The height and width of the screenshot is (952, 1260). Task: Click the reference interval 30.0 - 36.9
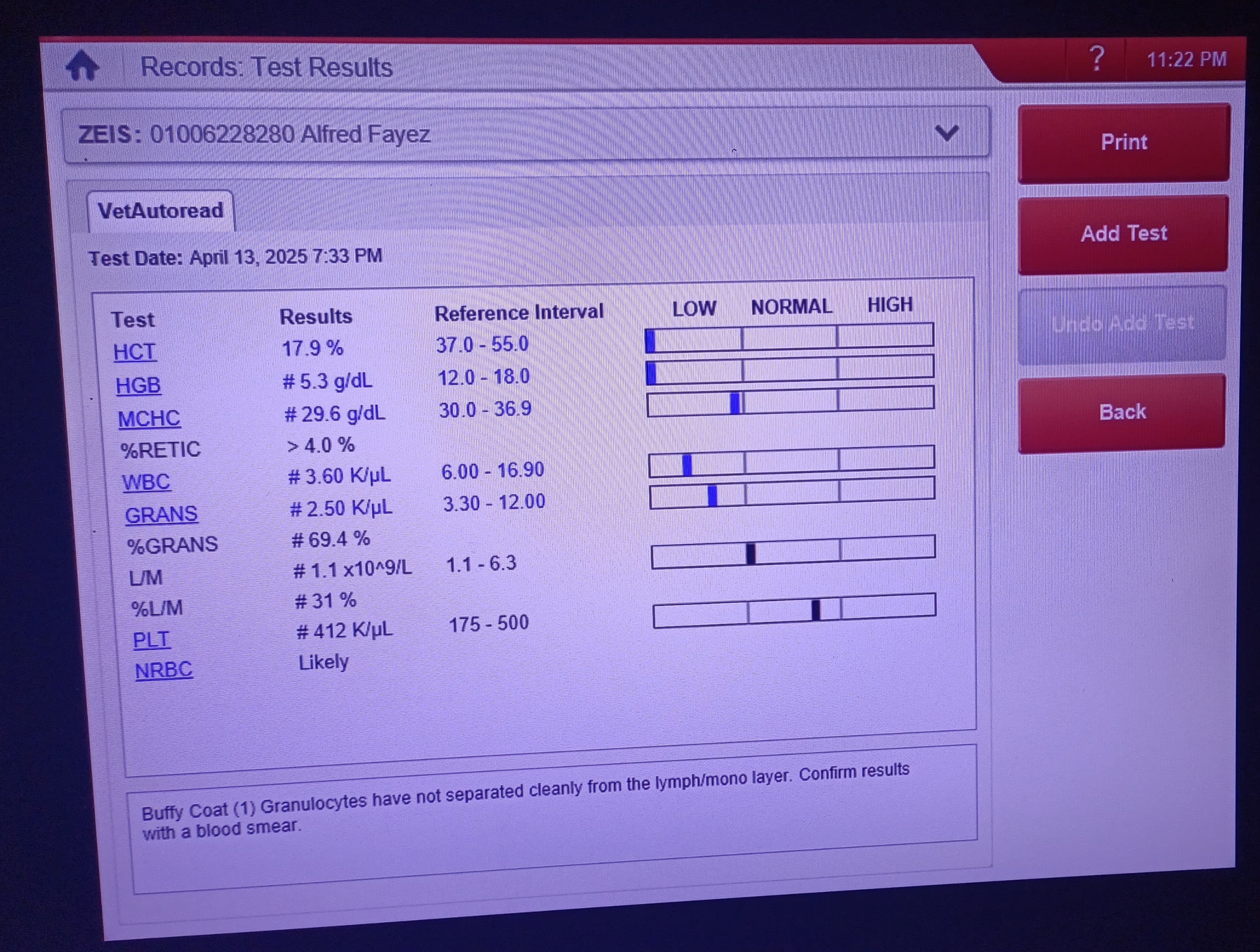[x=485, y=409]
